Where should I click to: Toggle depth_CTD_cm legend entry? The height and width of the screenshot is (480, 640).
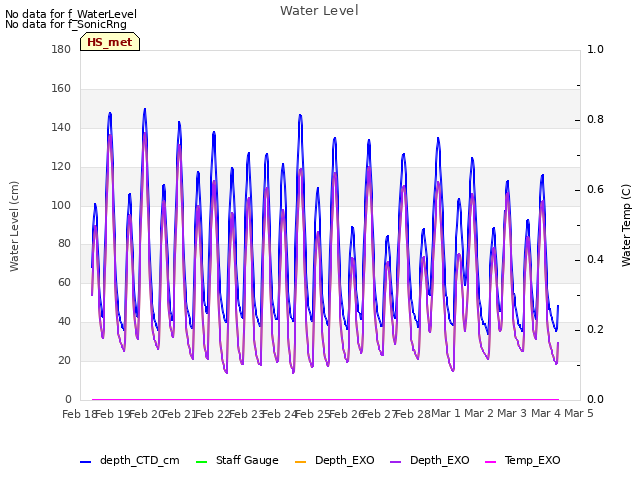pos(130,460)
